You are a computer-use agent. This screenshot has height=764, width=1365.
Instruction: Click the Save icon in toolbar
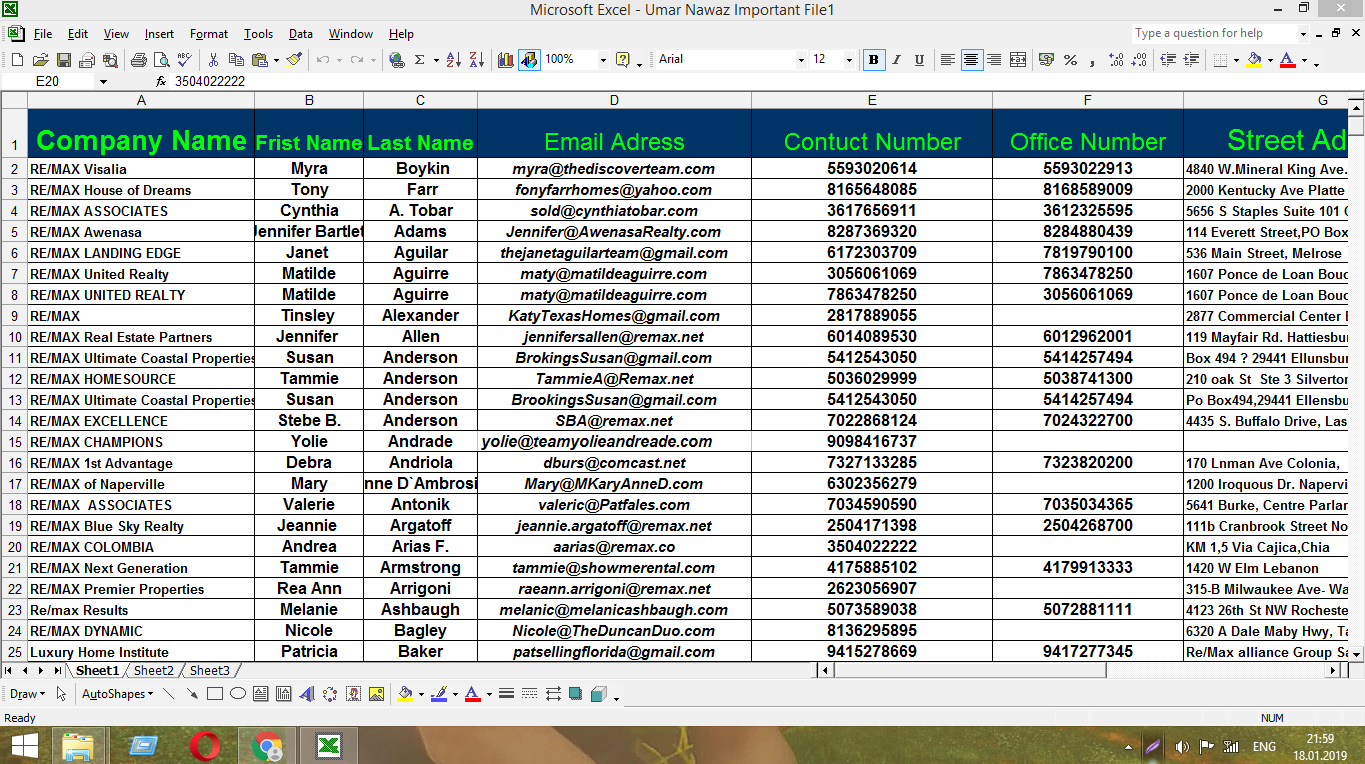[x=64, y=60]
